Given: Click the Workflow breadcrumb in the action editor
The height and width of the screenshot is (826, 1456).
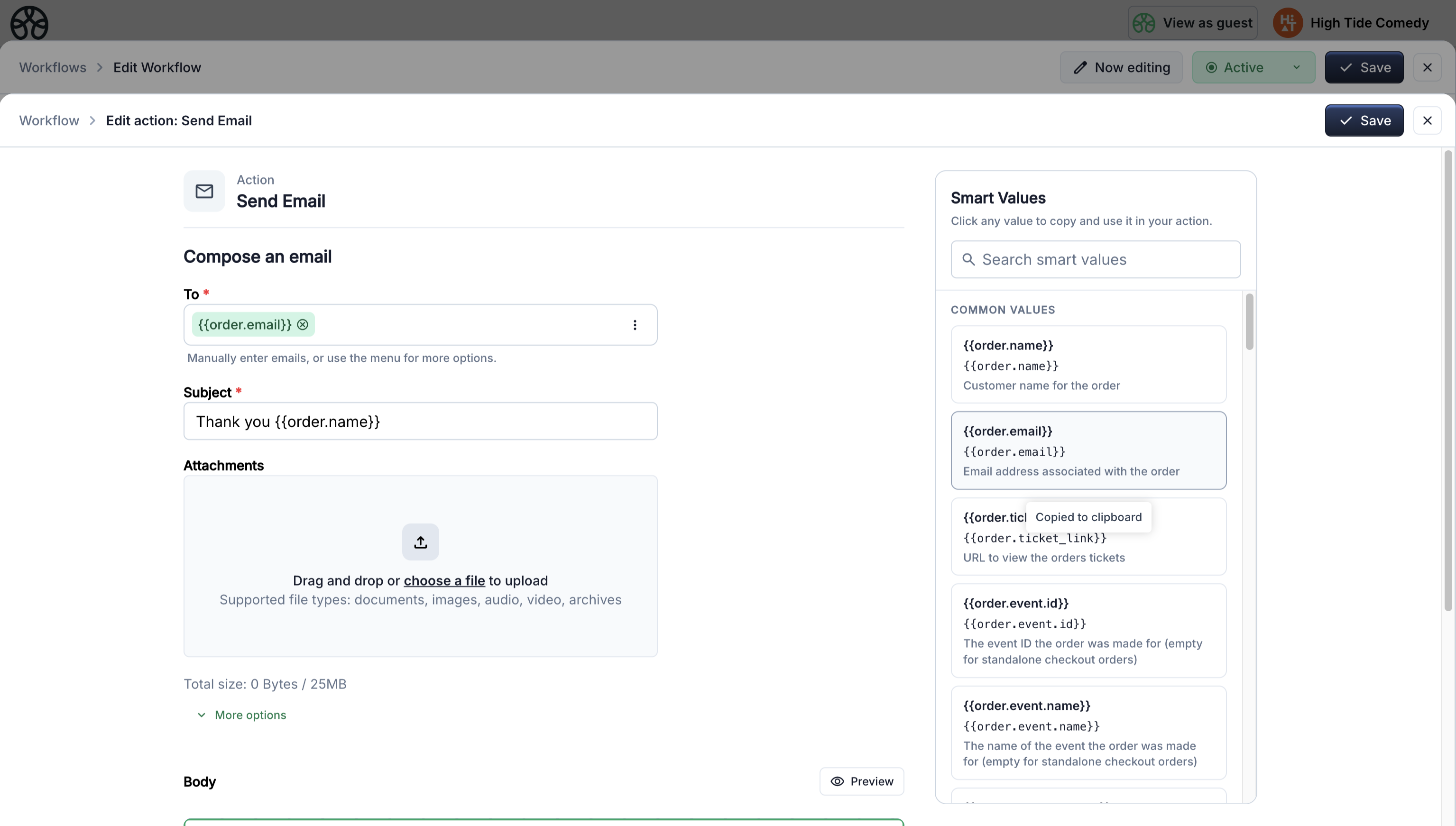Looking at the screenshot, I should coord(49,120).
